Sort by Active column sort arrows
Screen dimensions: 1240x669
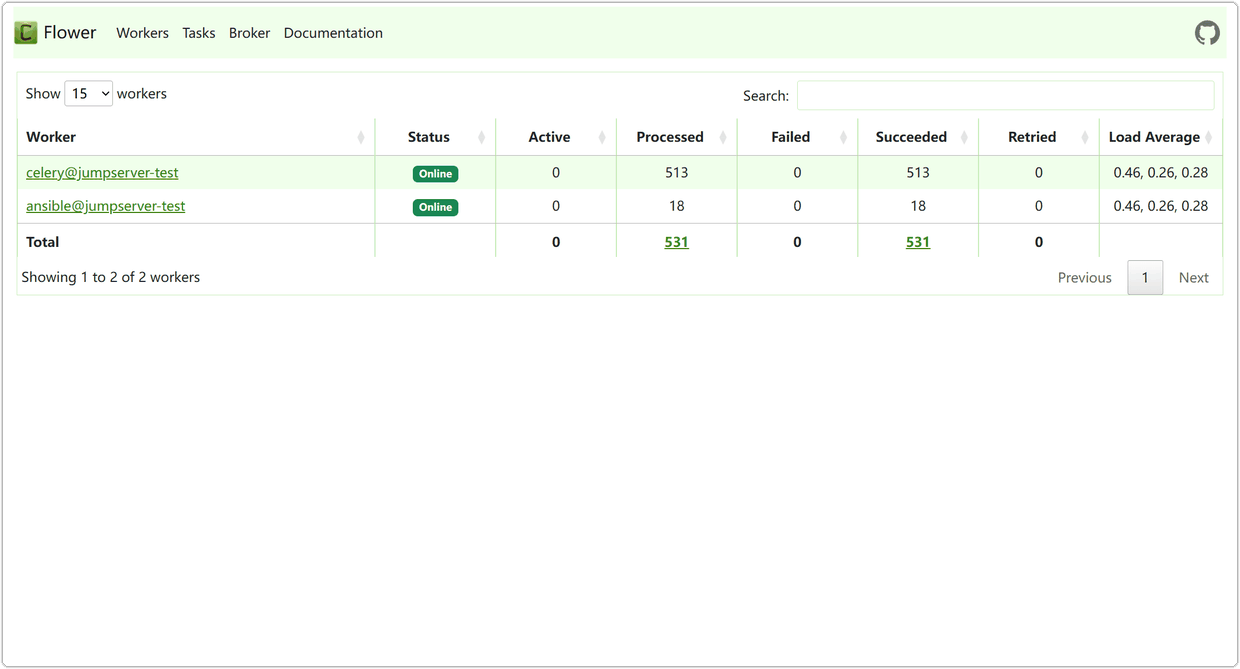coord(602,137)
